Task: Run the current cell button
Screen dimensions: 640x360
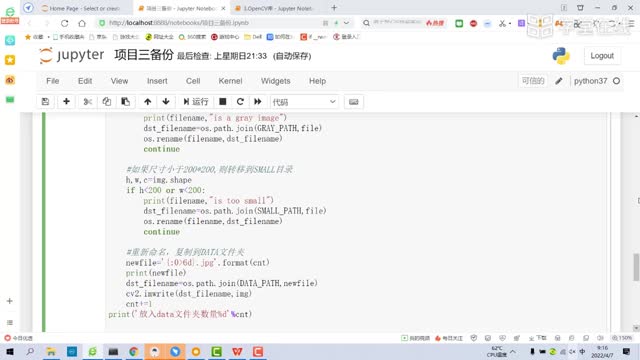Action: (x=196, y=102)
